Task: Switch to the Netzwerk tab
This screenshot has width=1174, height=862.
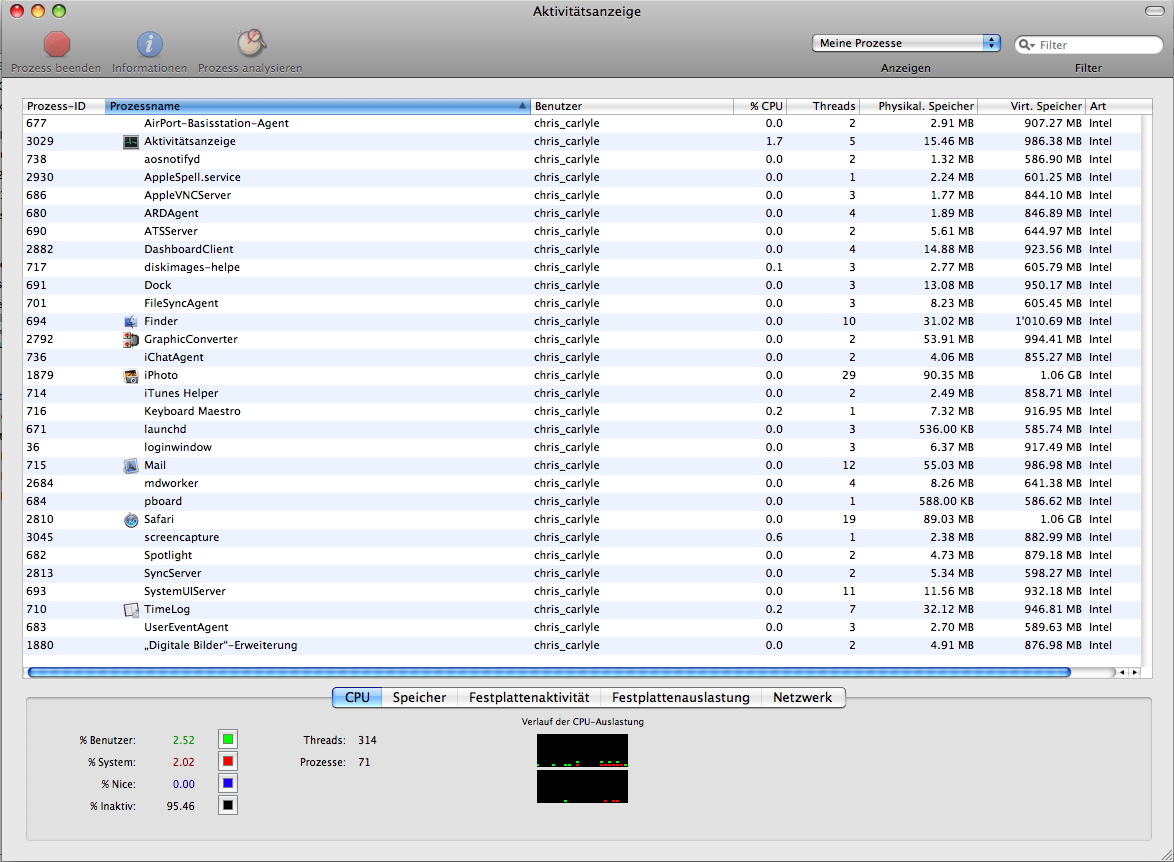Action: pos(803,697)
